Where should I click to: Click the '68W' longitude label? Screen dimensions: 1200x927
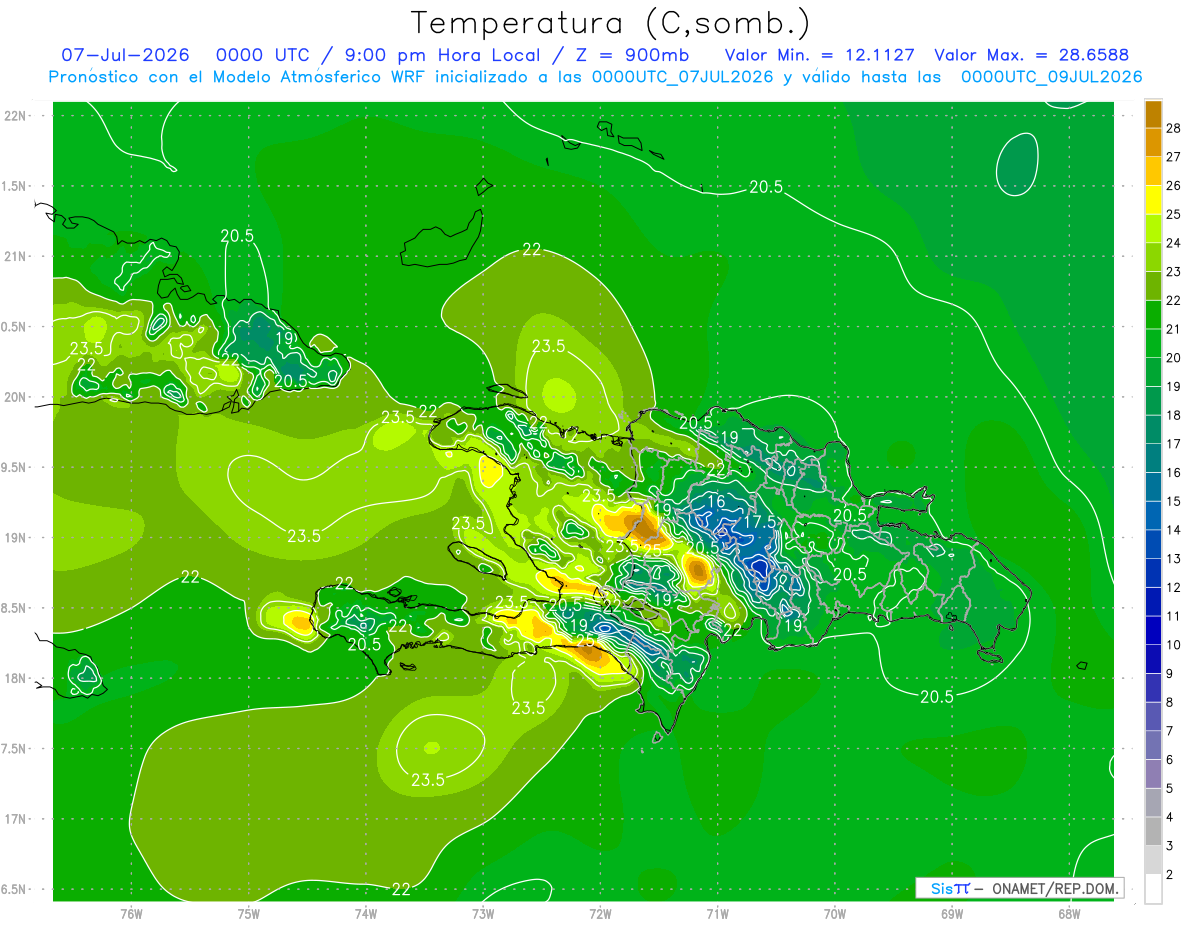pyautogui.click(x=1069, y=914)
